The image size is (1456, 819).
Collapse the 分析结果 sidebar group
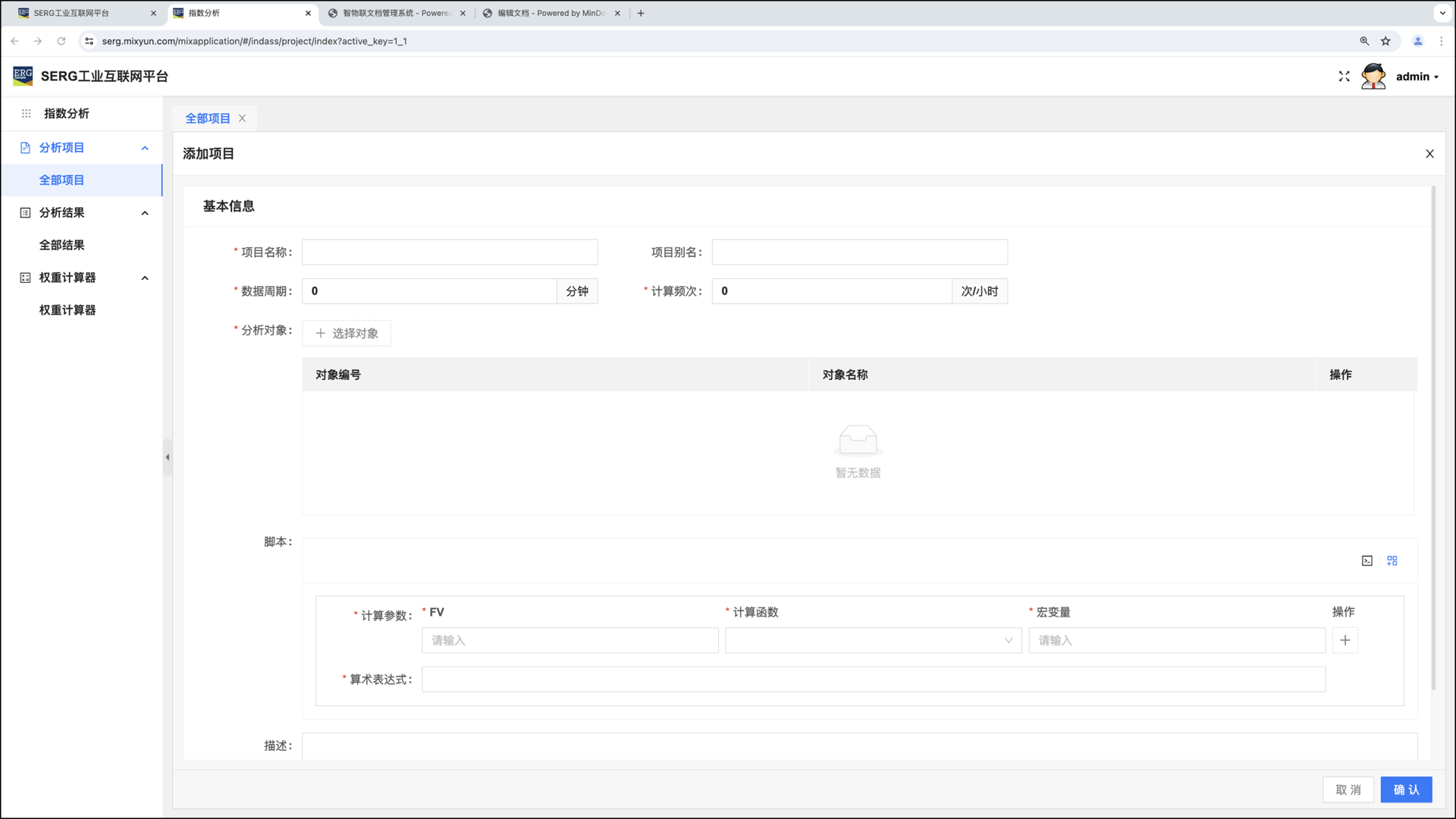coord(145,213)
